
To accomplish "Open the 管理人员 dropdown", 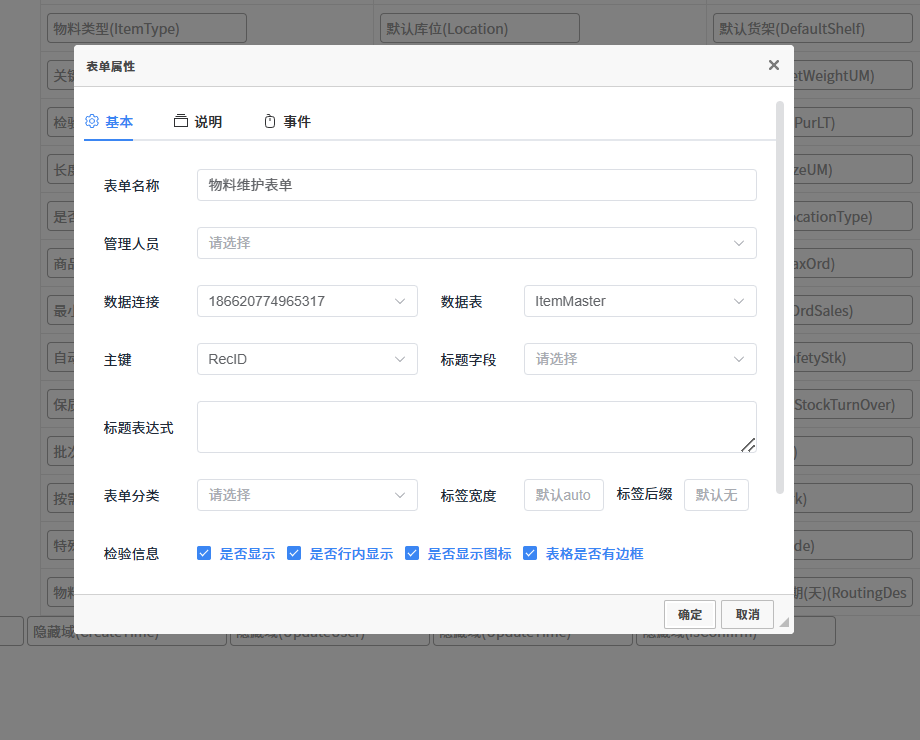I will tap(476, 243).
